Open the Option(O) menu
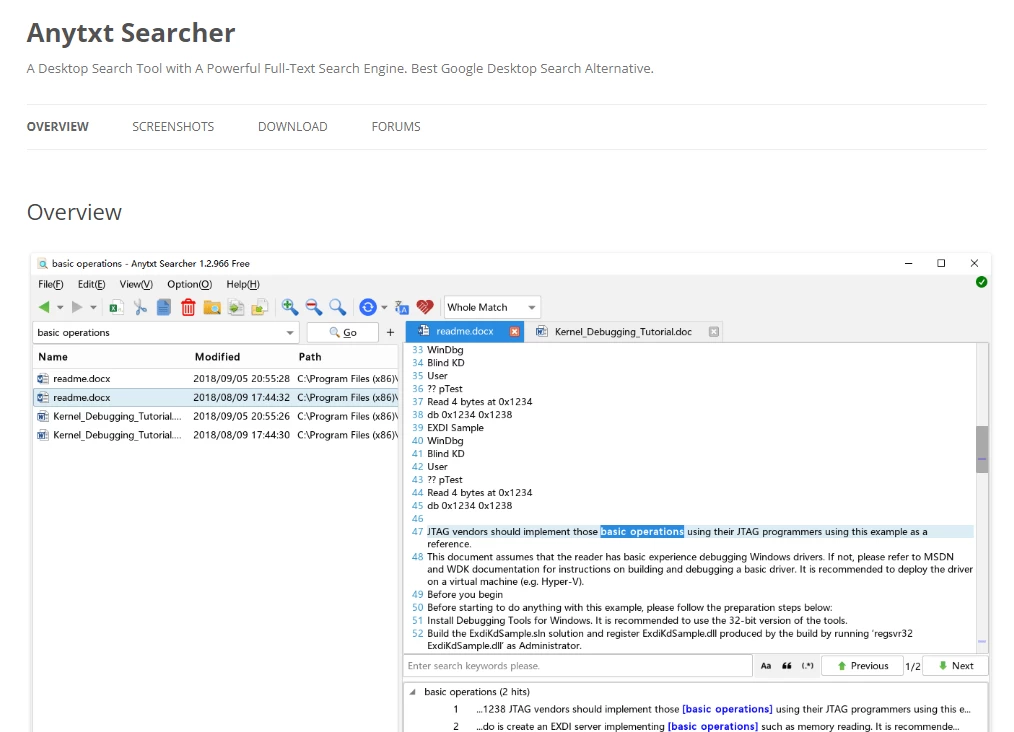Screen dimensions: 1014x732 point(189,285)
